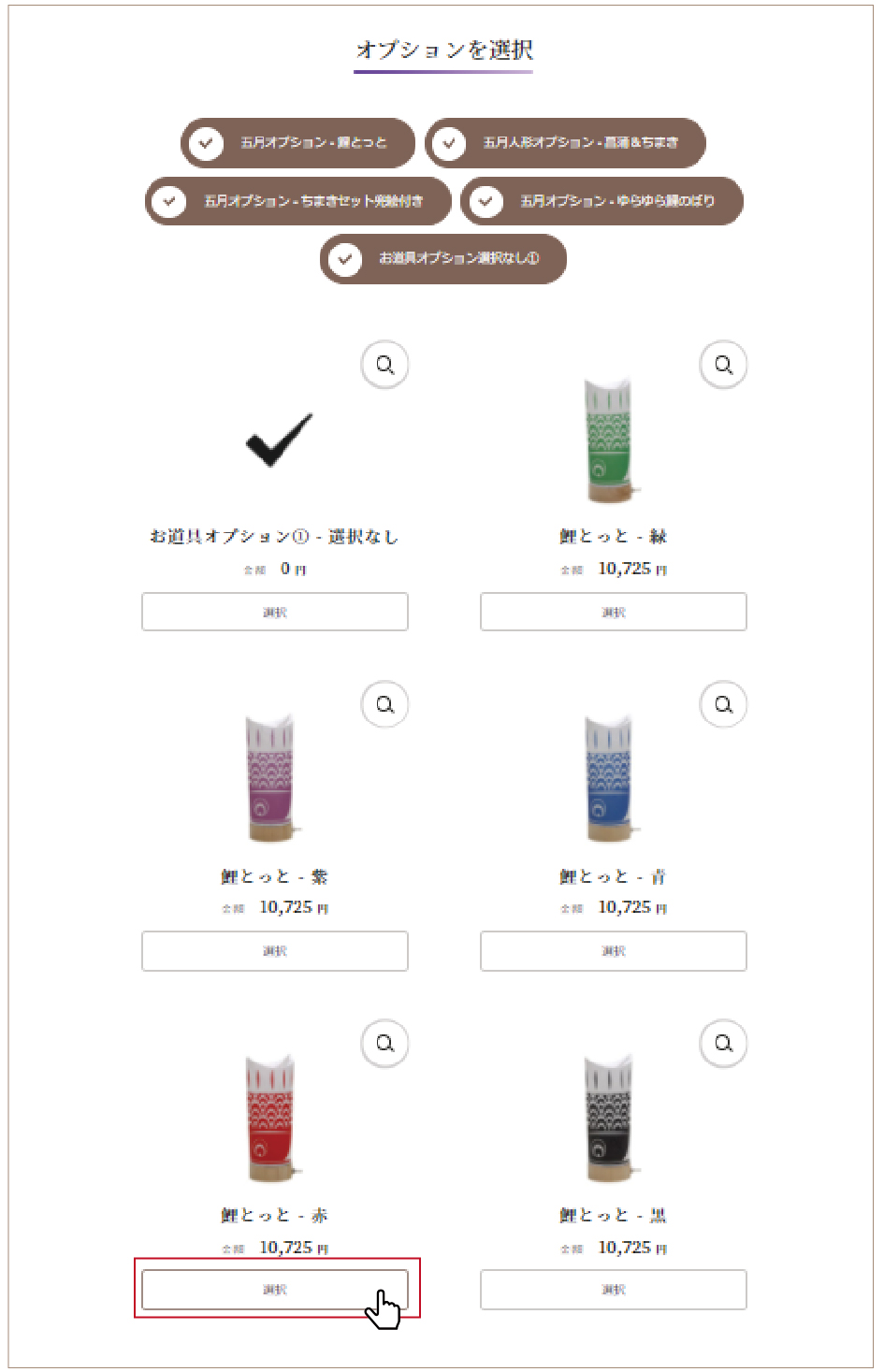Click highlighted 選択 button for 鯉とっと - 赤
The image size is (884, 1372).
tap(275, 1290)
